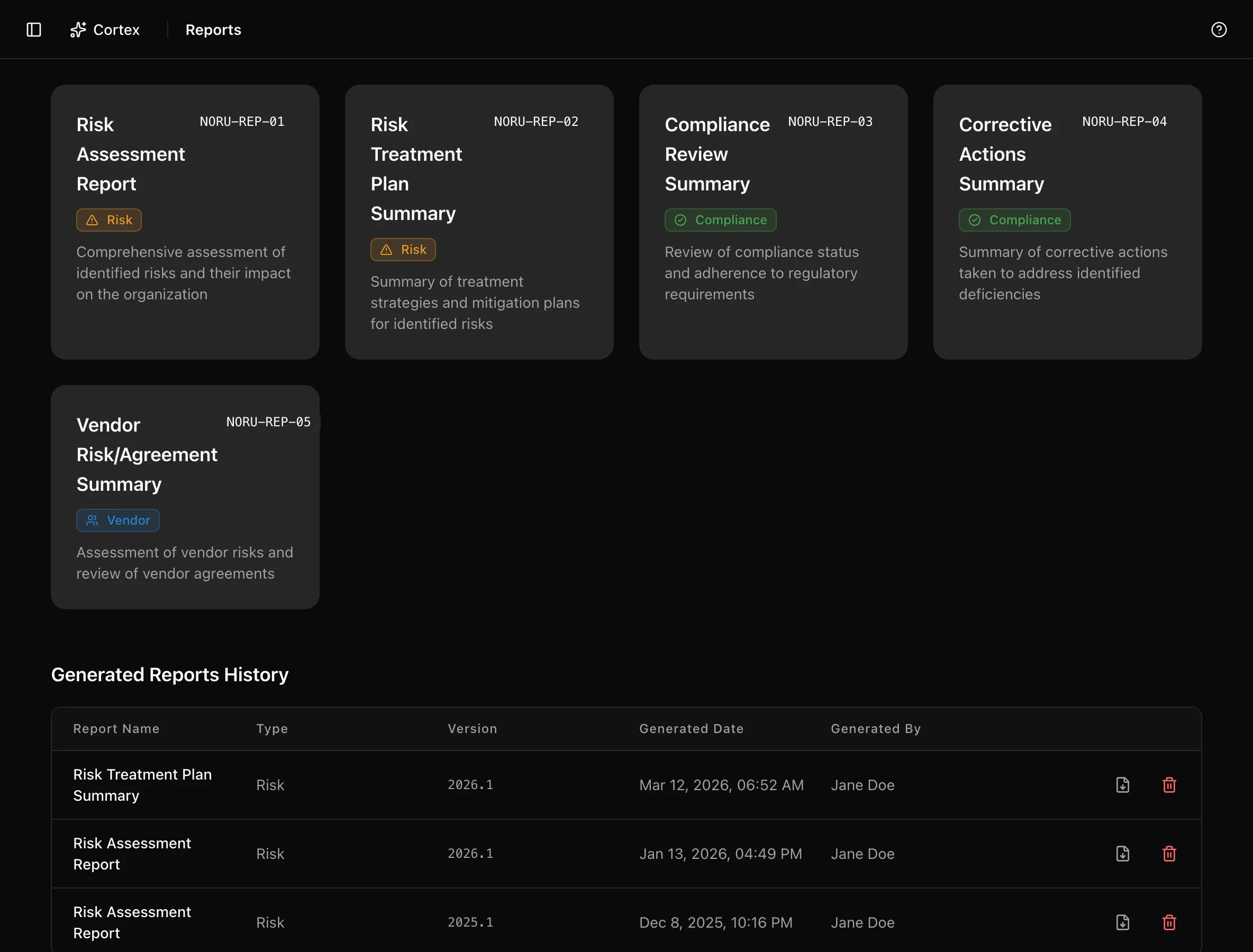This screenshot has width=1253, height=952.
Task: Click people icon in Vendor badge
Action: click(x=92, y=520)
